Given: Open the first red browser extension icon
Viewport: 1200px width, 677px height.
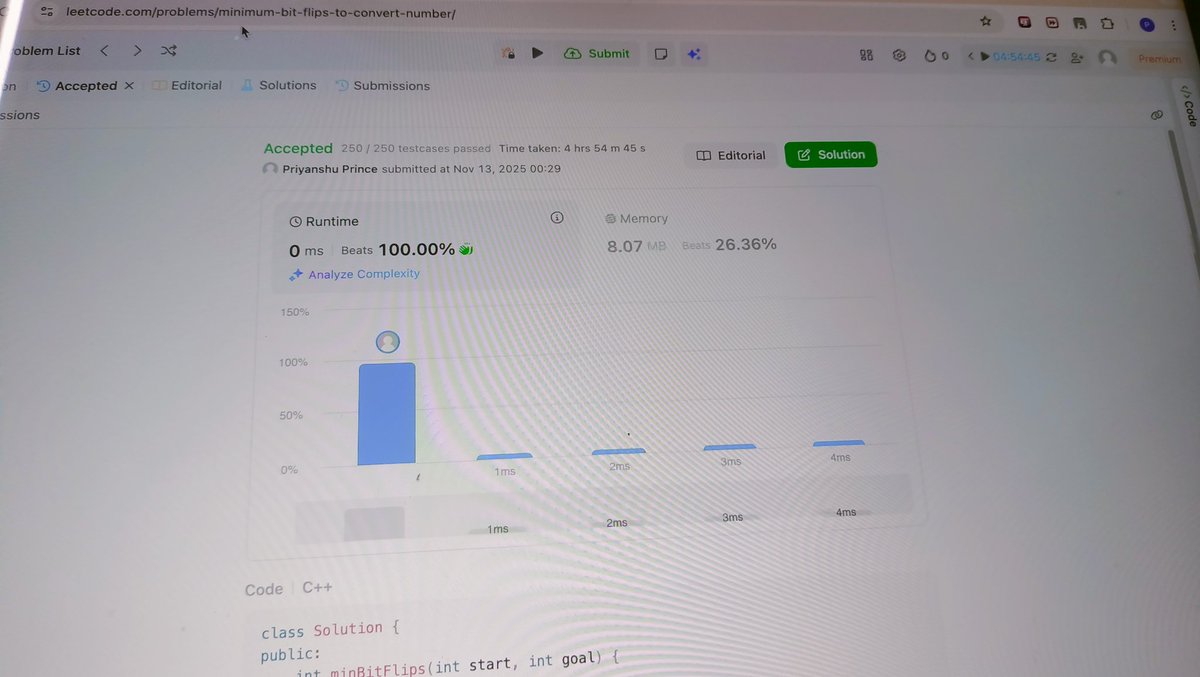Looking at the screenshot, I should tap(1025, 21).
